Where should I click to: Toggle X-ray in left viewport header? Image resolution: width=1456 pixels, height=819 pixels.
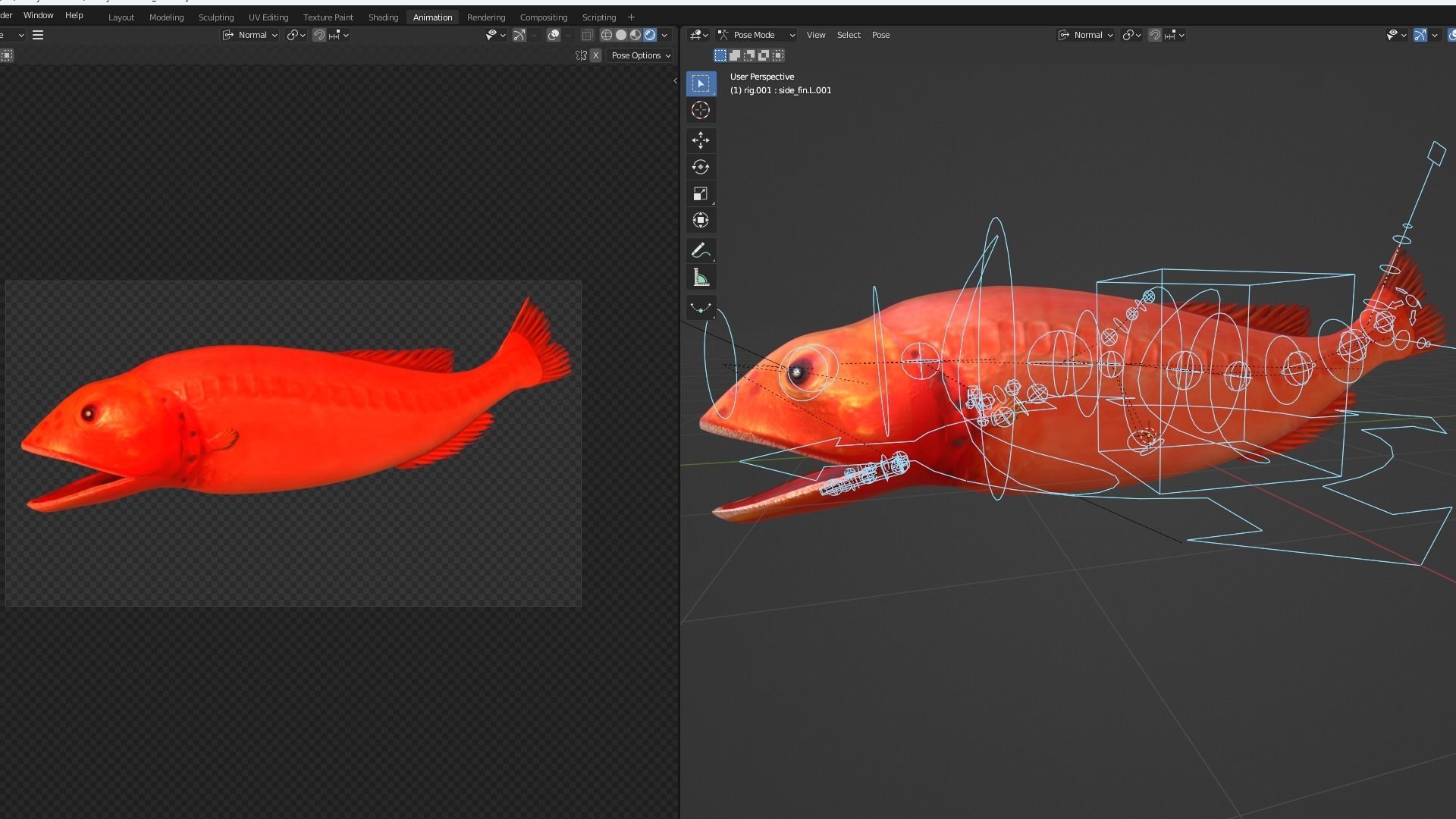coord(587,35)
